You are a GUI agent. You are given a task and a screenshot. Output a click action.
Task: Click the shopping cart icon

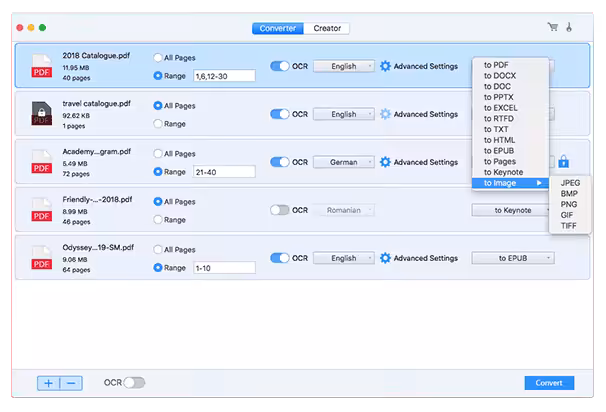[x=552, y=28]
